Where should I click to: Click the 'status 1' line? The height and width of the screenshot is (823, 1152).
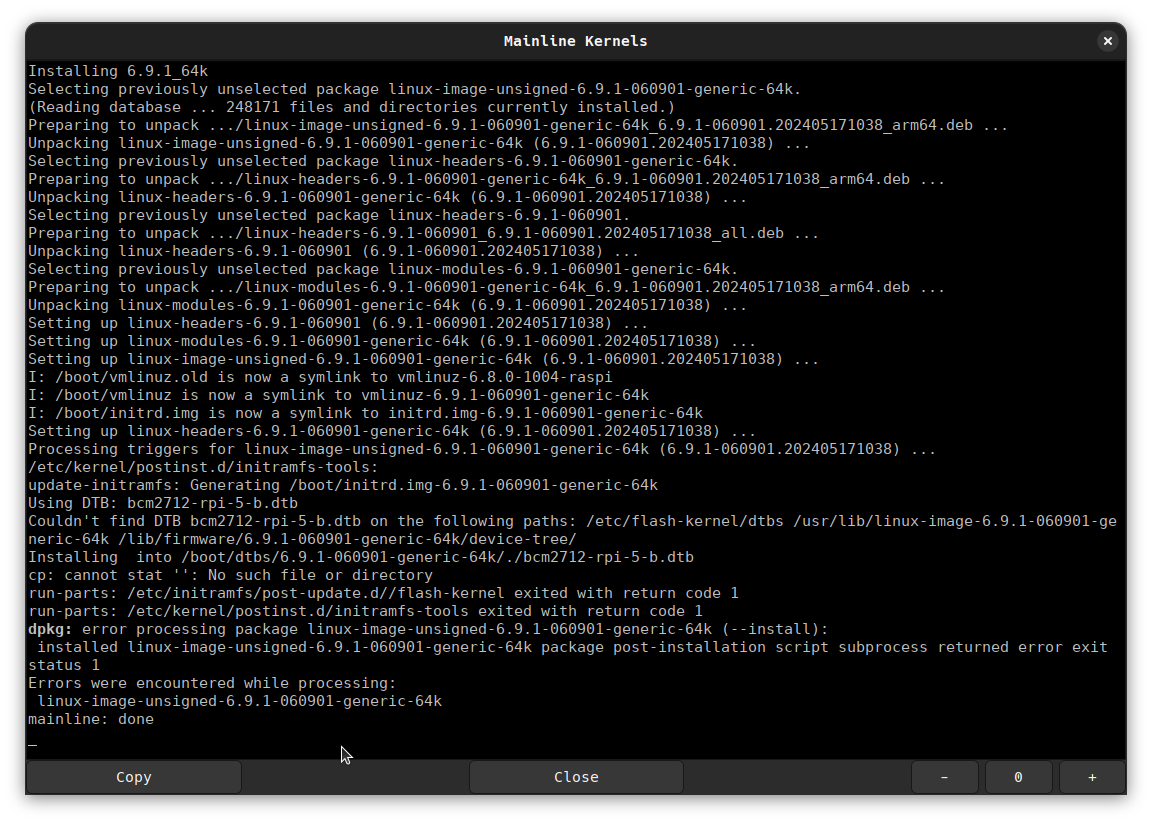(64, 665)
